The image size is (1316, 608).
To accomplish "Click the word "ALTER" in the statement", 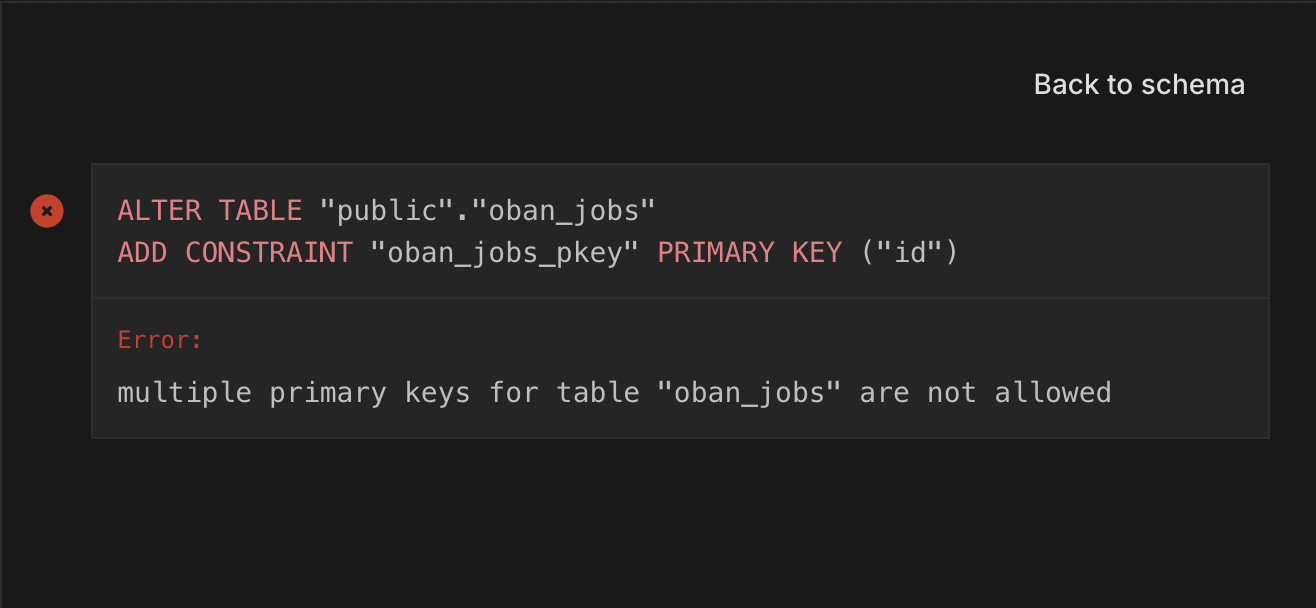I will click(160, 211).
